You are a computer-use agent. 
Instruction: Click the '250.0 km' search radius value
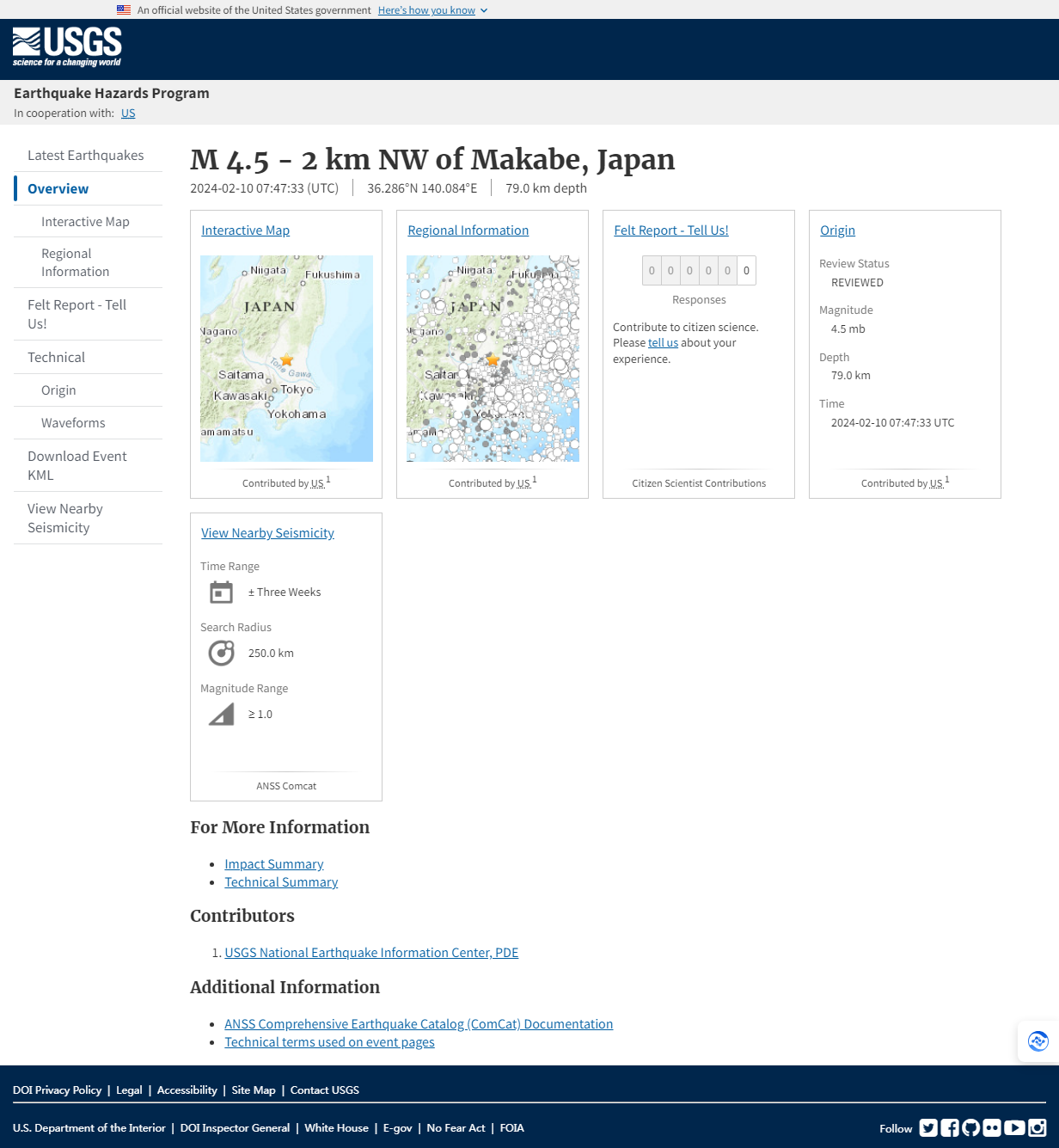[x=271, y=654]
